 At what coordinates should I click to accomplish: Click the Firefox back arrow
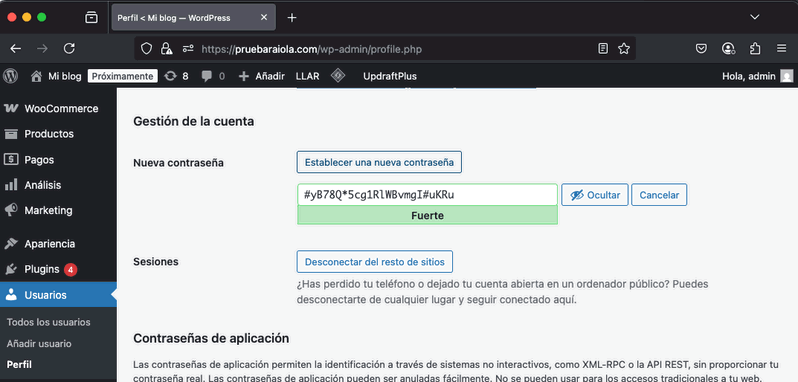point(16,49)
